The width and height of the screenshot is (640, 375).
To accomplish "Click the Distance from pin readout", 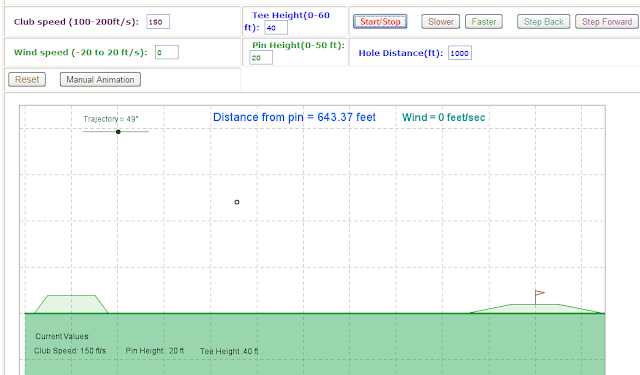I will click(294, 118).
